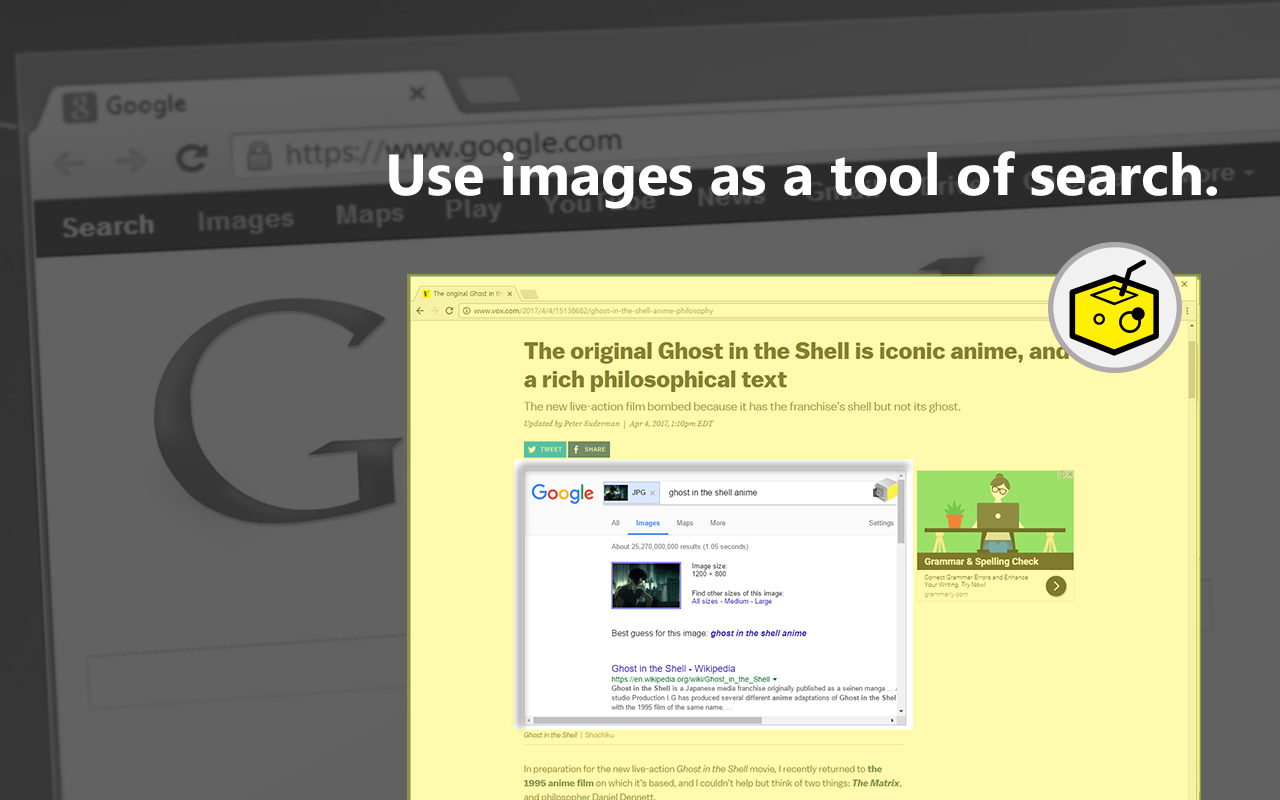Open 'Large' image size link
1280x800 pixels.
point(763,601)
